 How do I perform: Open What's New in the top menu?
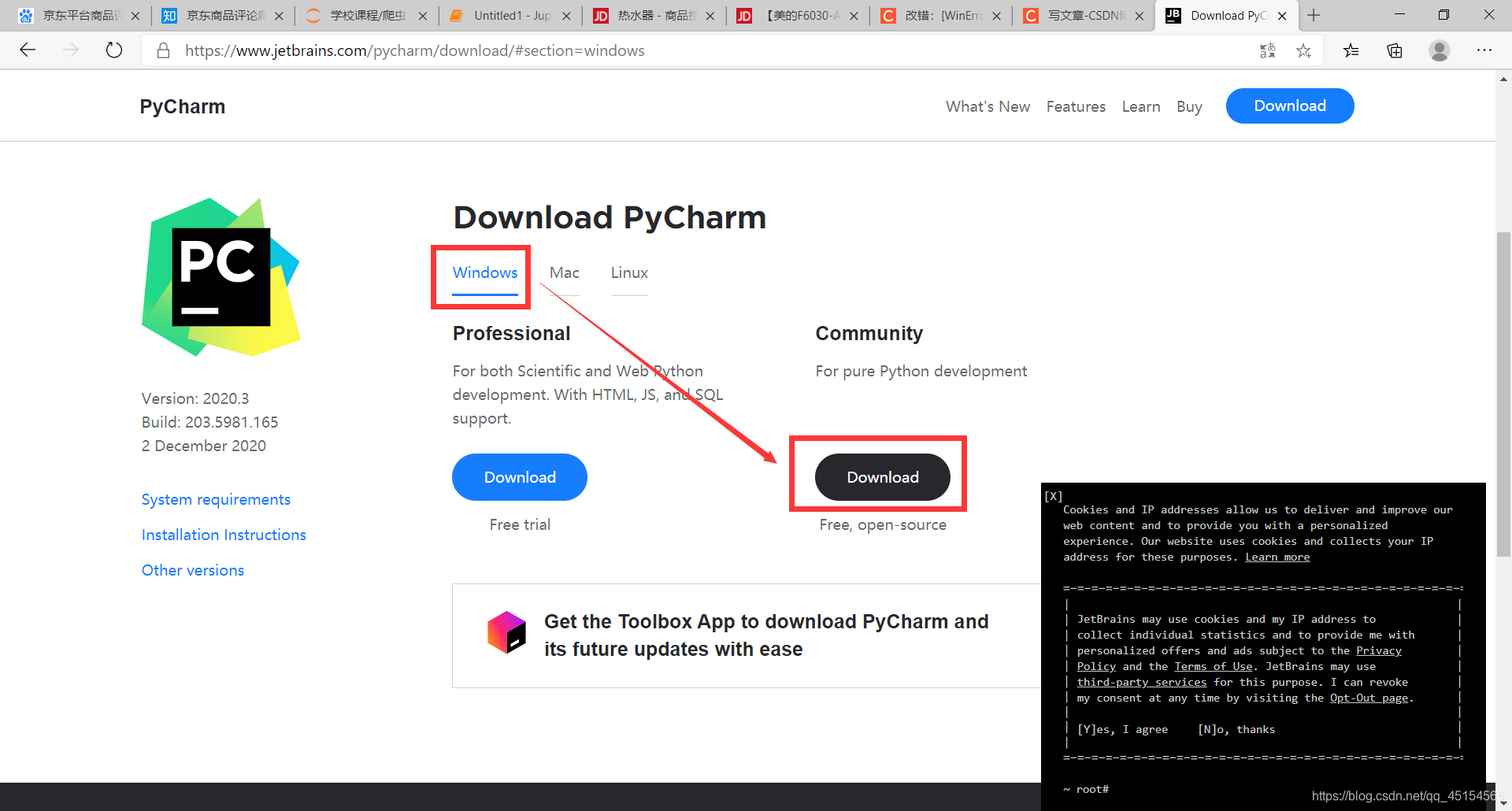point(988,106)
